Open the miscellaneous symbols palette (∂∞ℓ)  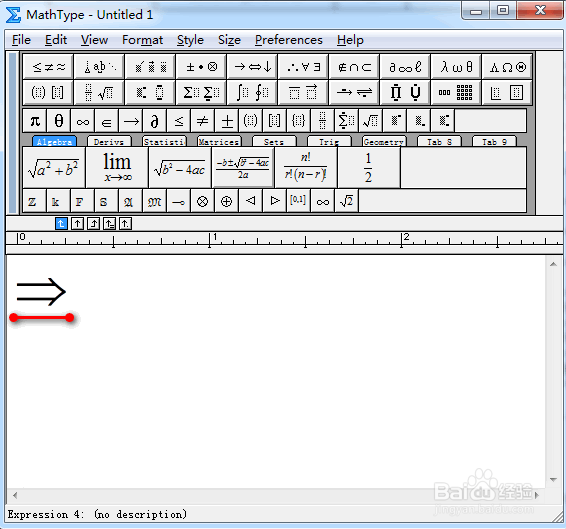pyautogui.click(x=405, y=67)
